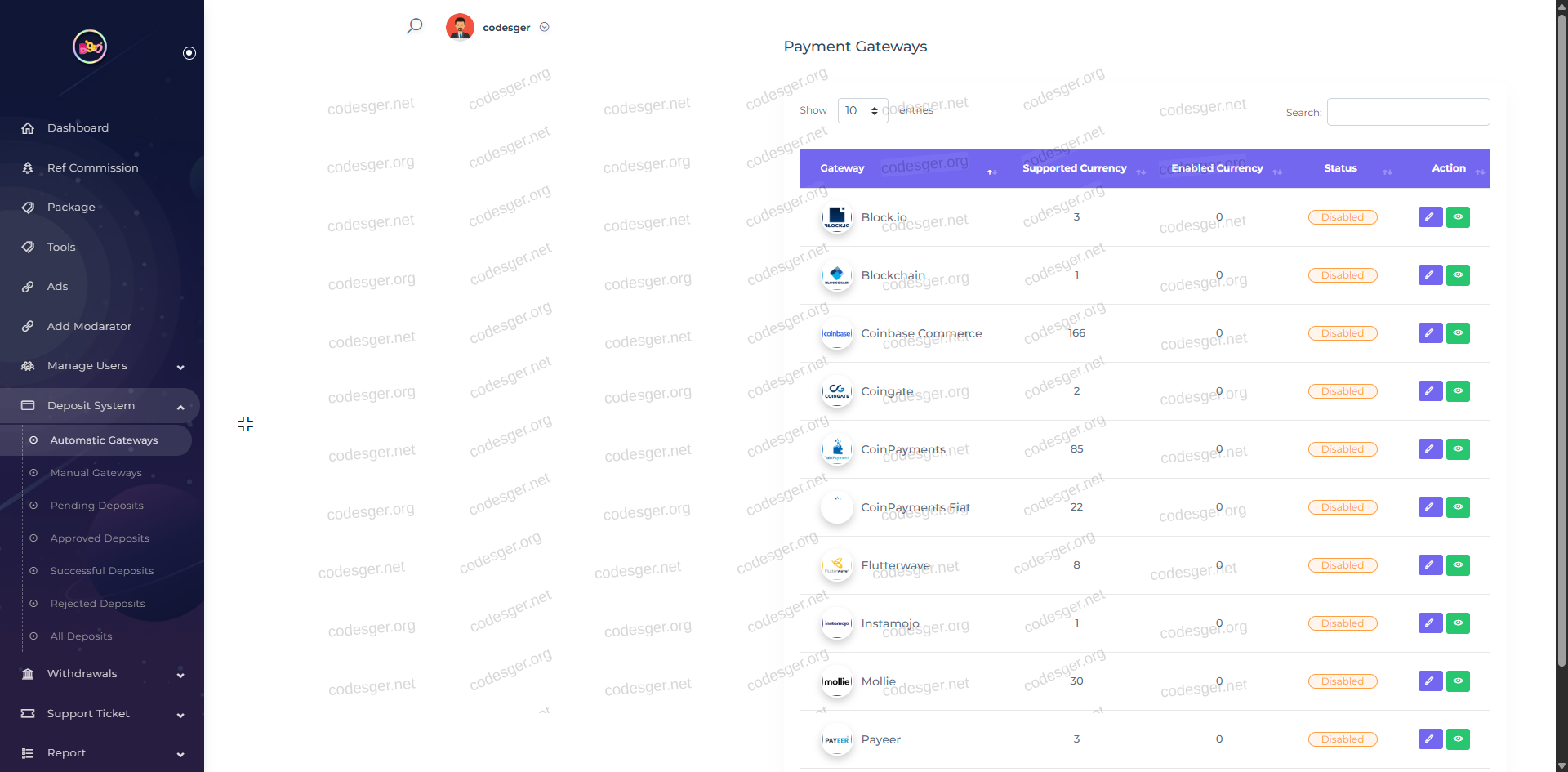Viewport: 1568px width, 772px height.
Task: Click the gateway Search input field
Action: coord(1408,112)
